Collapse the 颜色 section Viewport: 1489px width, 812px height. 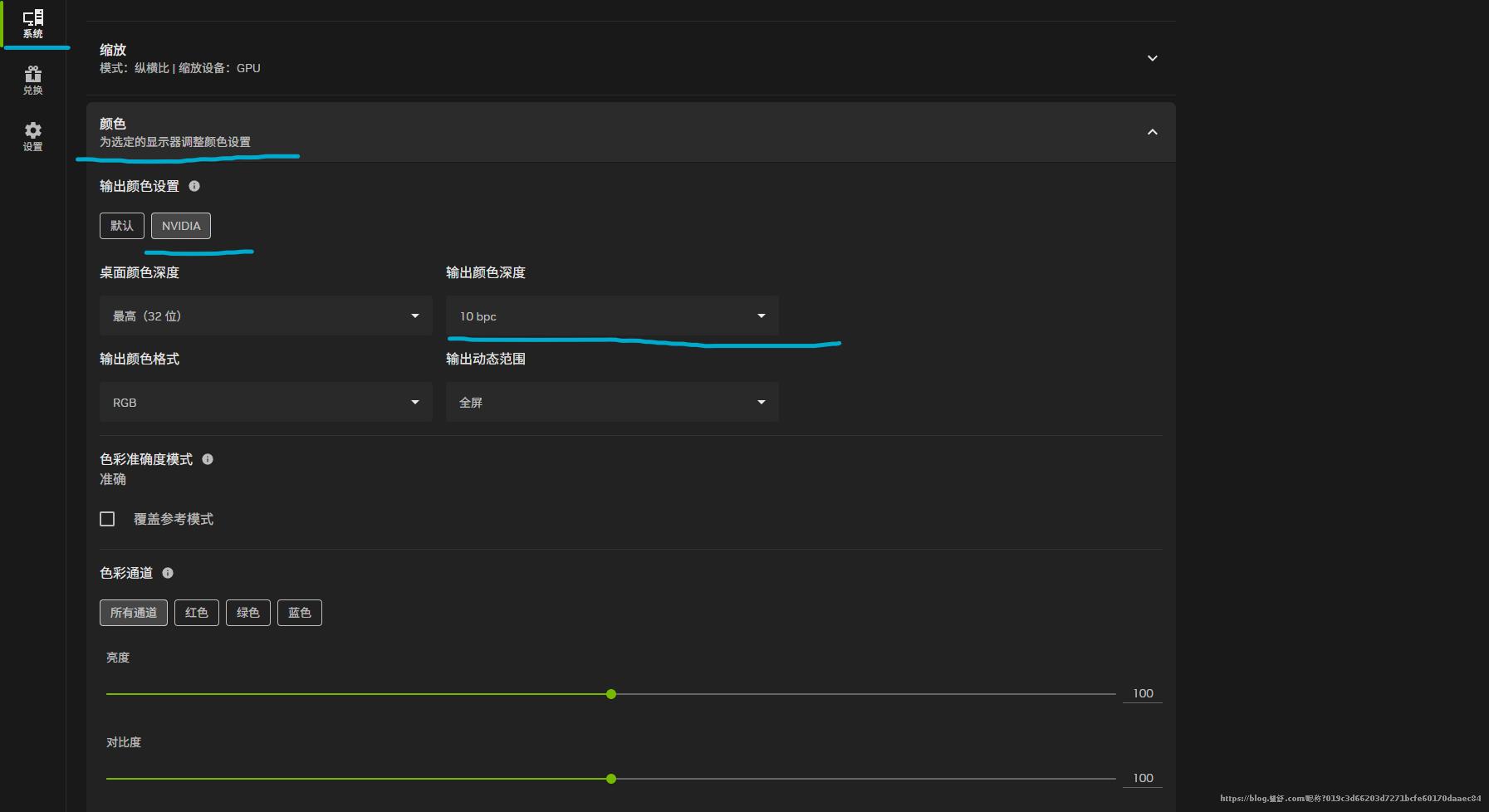point(1152,131)
